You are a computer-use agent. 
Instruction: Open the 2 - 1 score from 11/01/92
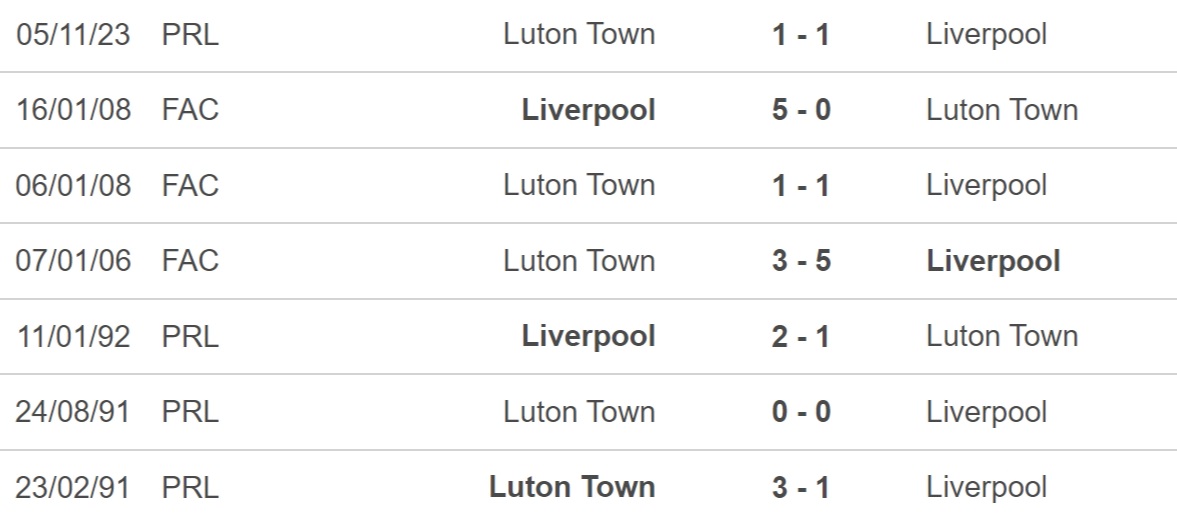[801, 336]
